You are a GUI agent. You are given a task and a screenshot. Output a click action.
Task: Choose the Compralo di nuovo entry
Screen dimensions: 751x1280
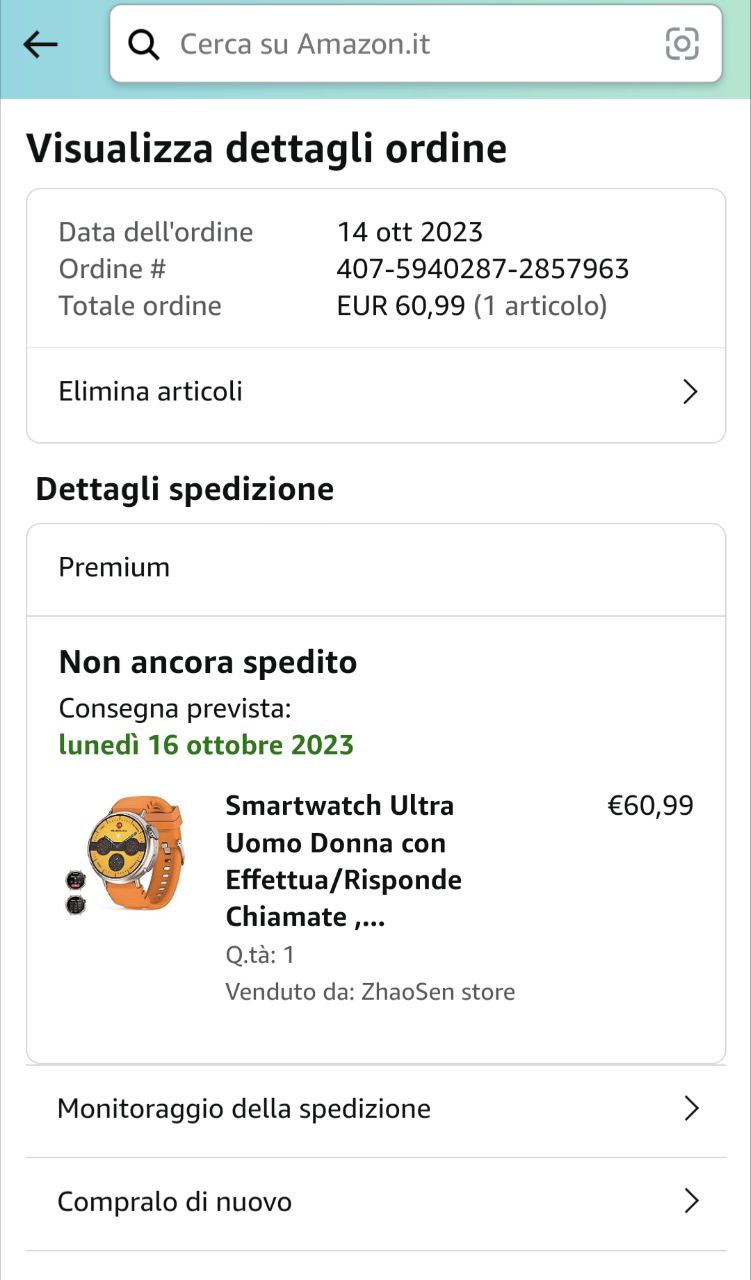pos(174,1201)
